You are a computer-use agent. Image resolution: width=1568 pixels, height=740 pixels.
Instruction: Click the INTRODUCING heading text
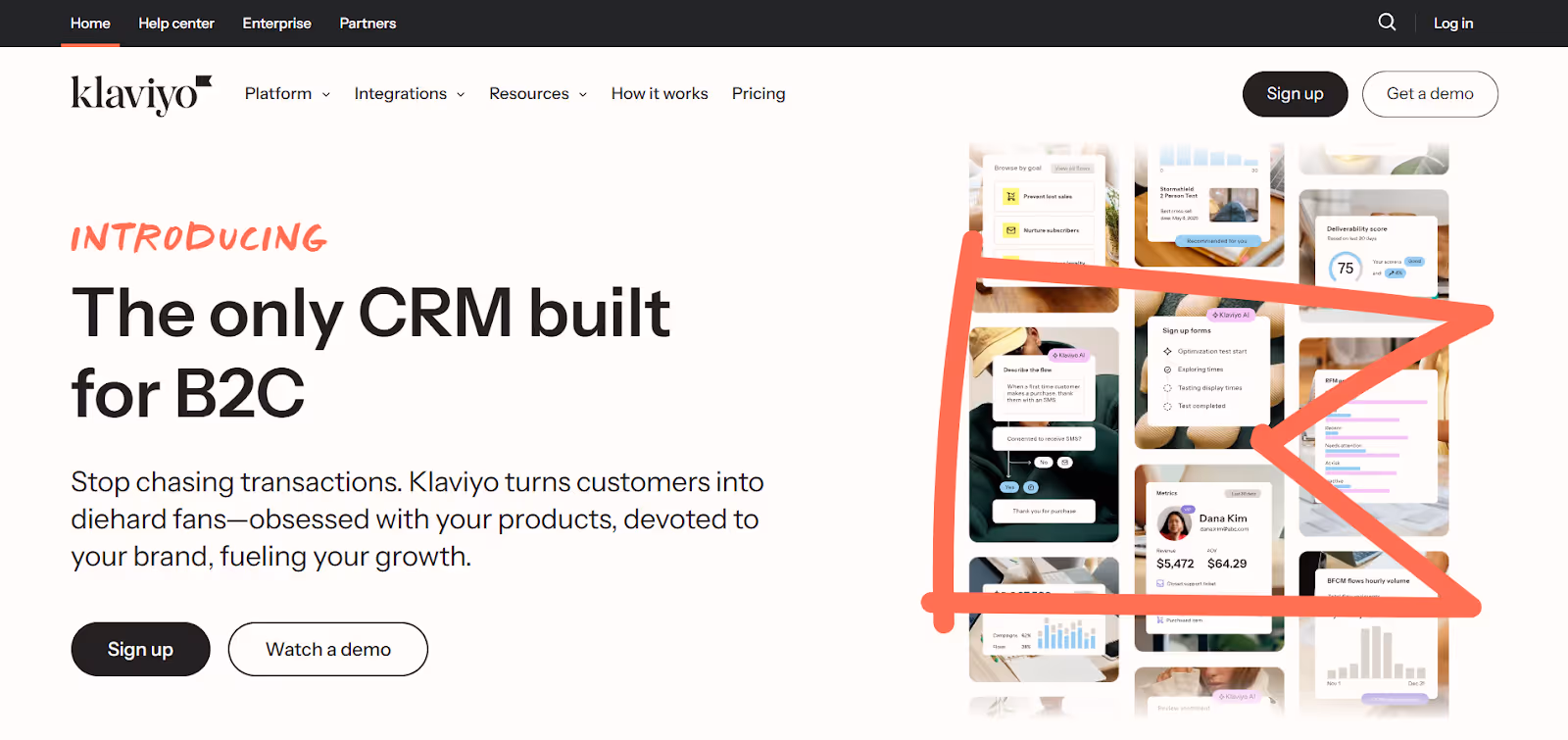199,238
